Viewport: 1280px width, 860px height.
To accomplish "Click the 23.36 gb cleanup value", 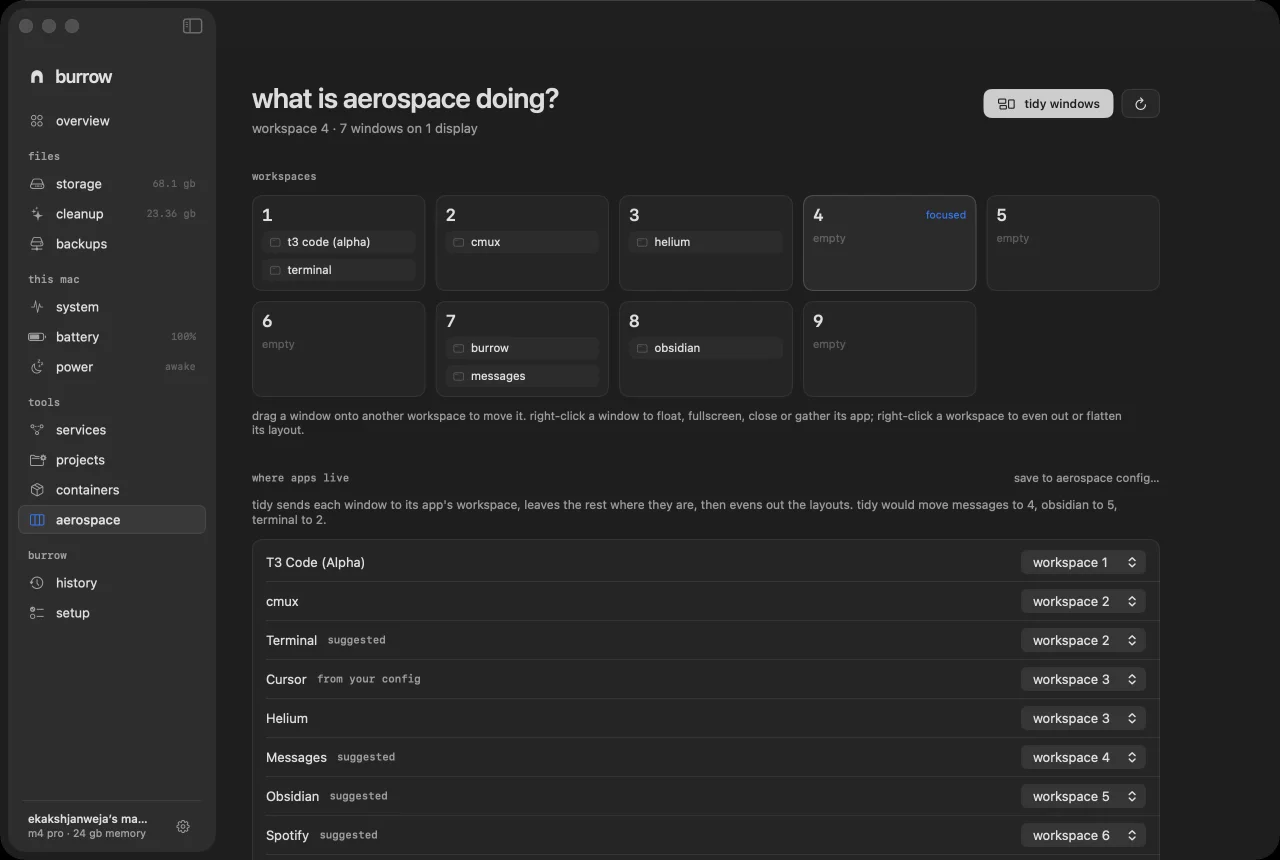I will coord(171,214).
